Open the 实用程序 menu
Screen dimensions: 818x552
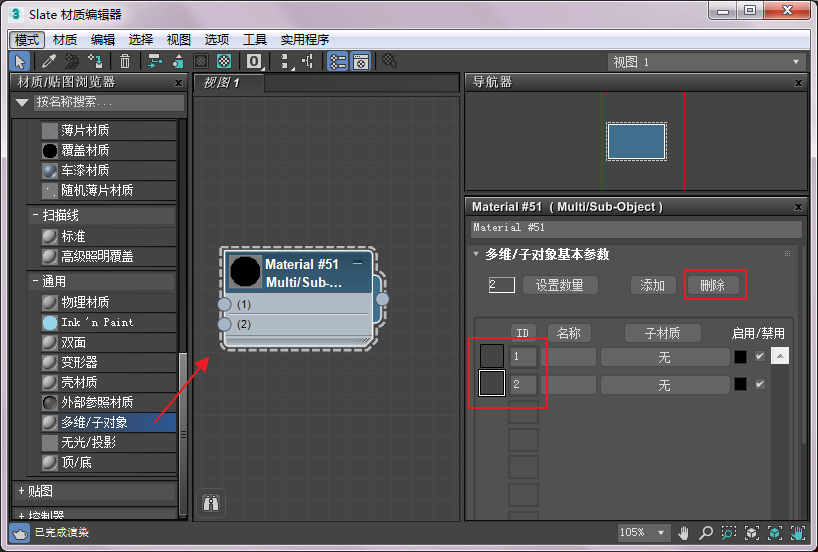click(305, 40)
